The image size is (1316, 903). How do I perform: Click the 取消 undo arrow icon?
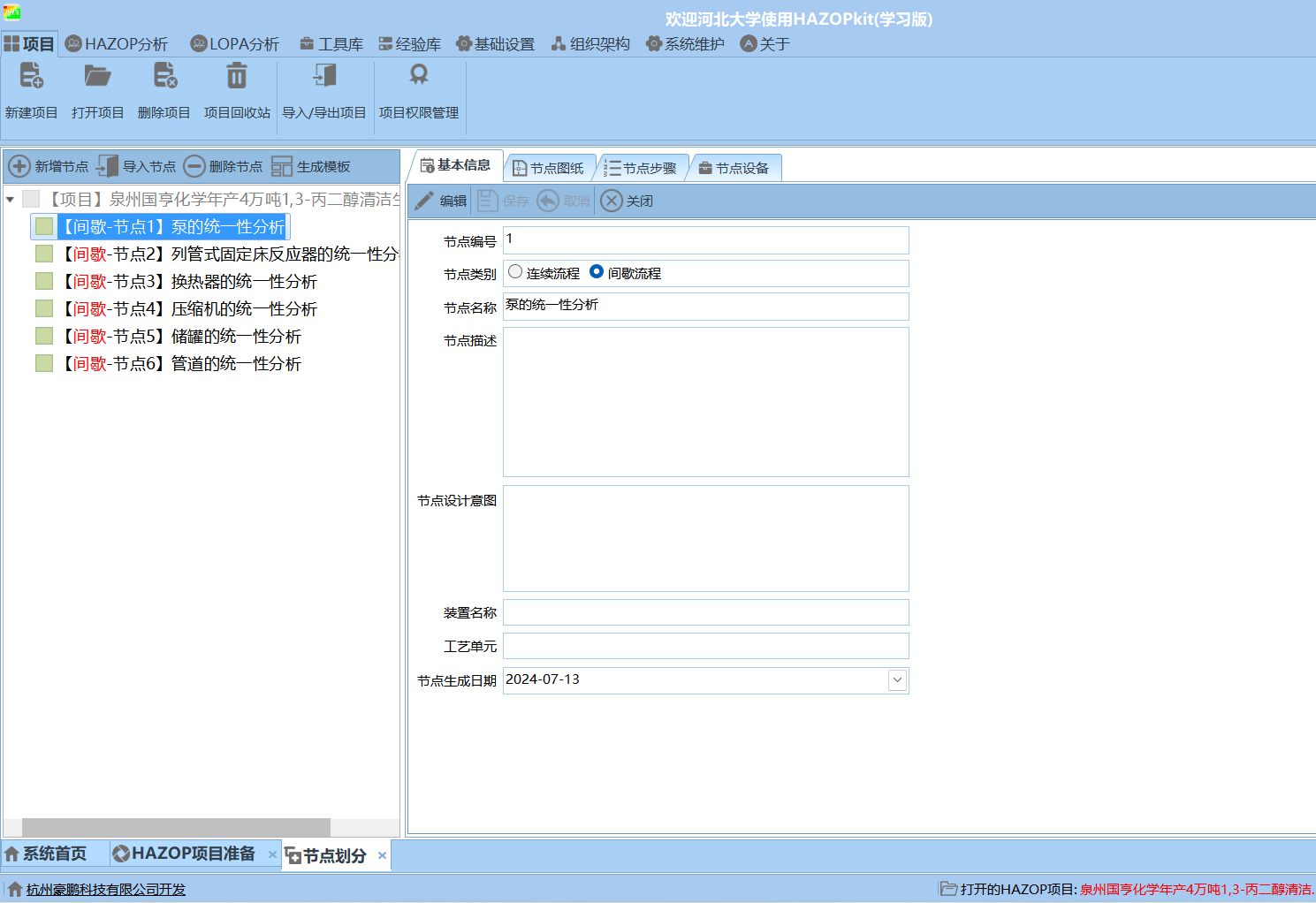(x=548, y=201)
